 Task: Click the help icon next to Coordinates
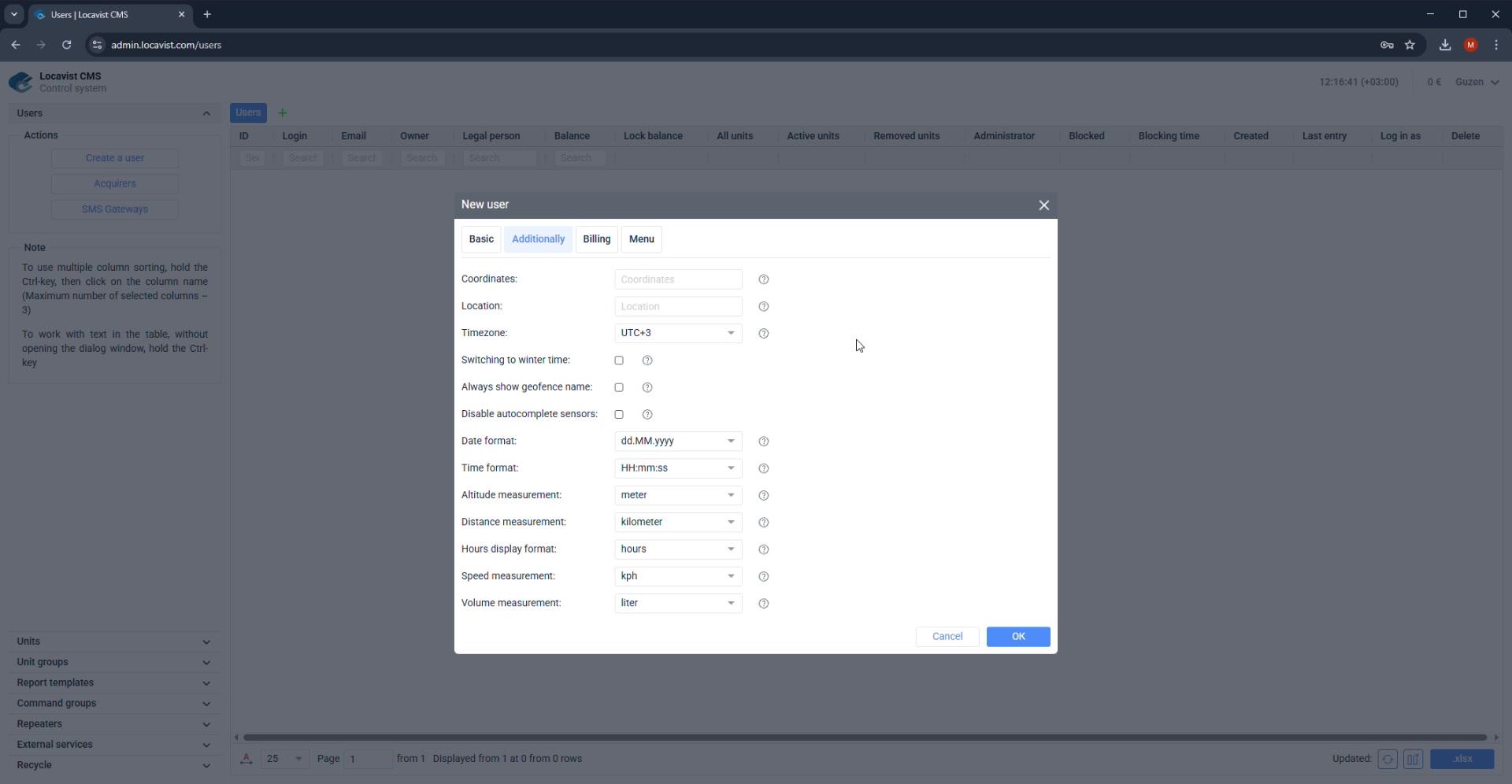[x=763, y=279]
